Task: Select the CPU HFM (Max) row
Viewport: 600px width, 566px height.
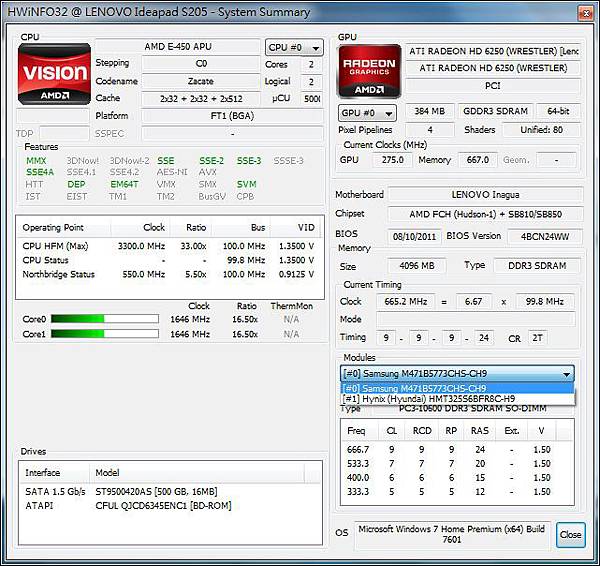Action: [170, 246]
